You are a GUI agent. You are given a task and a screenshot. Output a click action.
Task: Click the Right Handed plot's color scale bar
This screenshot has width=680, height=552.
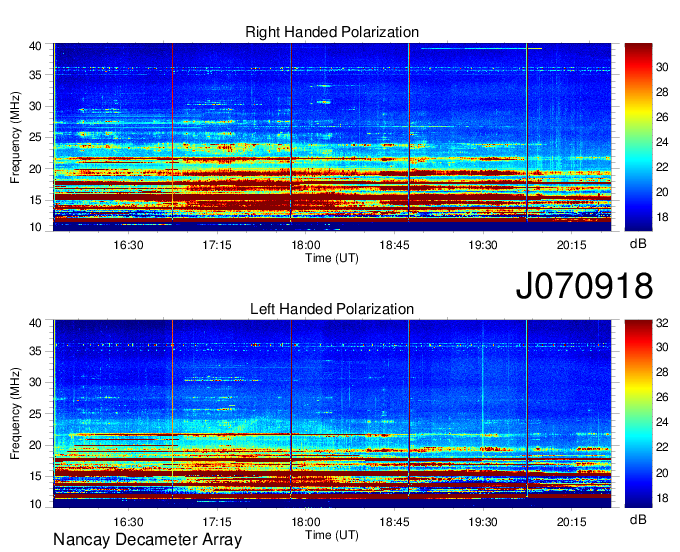(x=638, y=137)
